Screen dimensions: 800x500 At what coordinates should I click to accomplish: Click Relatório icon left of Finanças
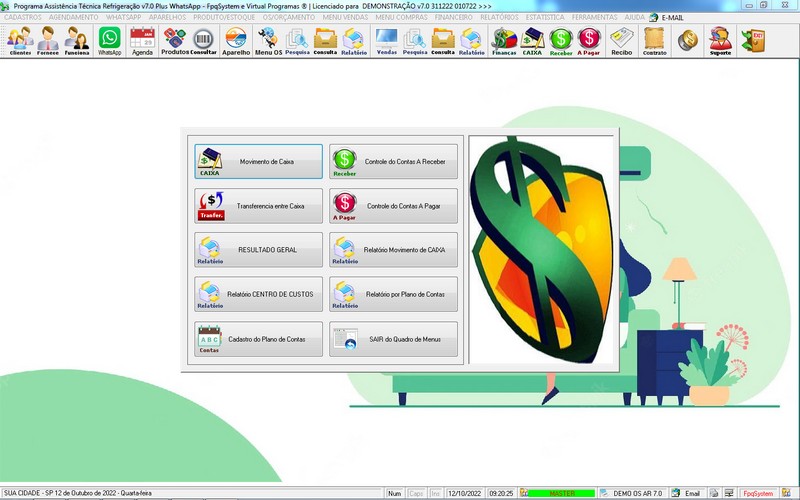tap(471, 41)
